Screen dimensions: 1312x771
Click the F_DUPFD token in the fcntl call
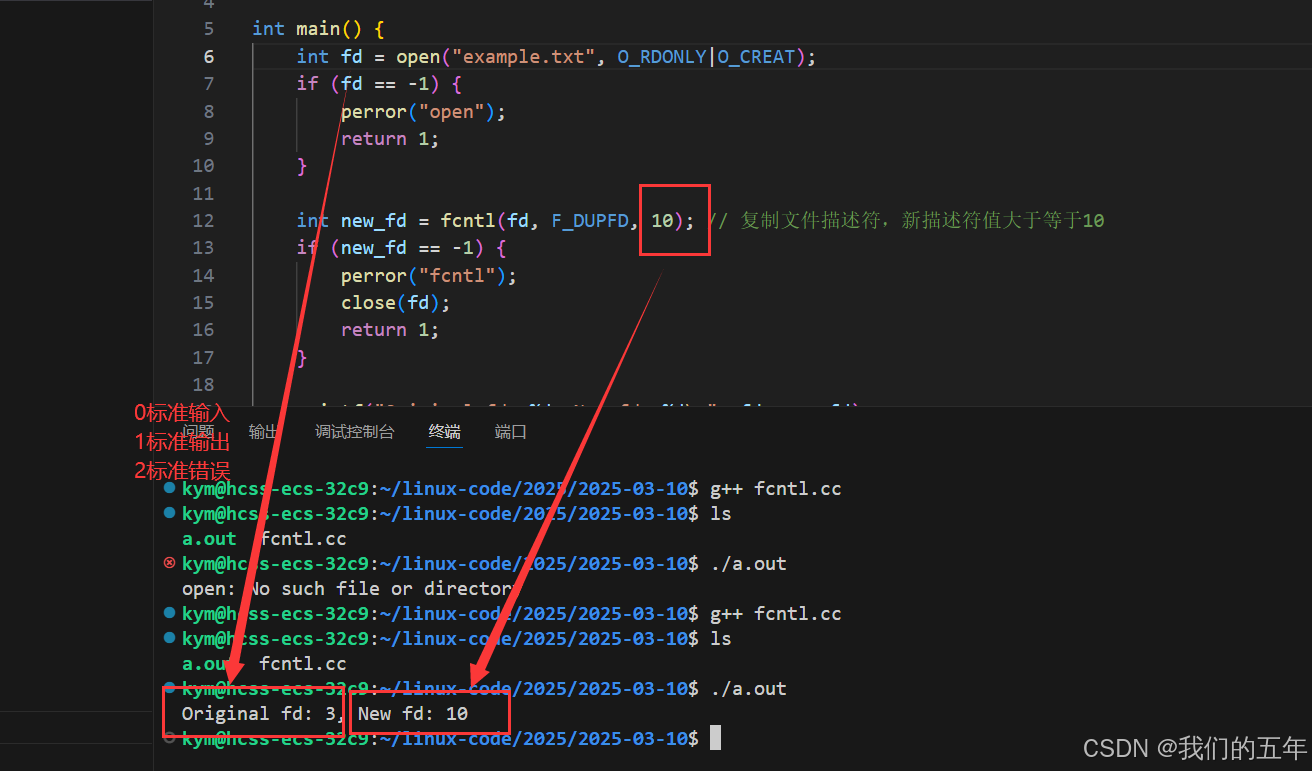click(591, 220)
